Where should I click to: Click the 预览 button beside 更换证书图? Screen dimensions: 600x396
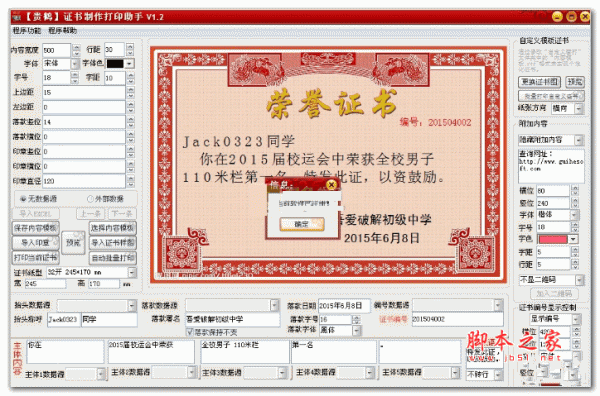click(575, 82)
